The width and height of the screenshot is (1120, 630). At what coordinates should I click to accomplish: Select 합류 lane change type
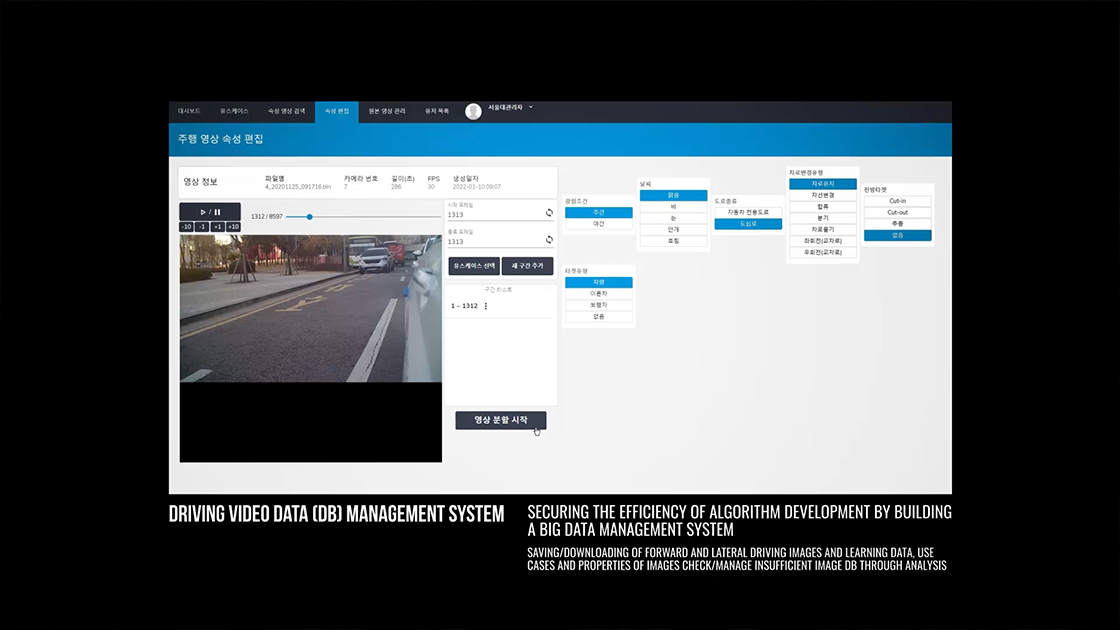click(823, 206)
